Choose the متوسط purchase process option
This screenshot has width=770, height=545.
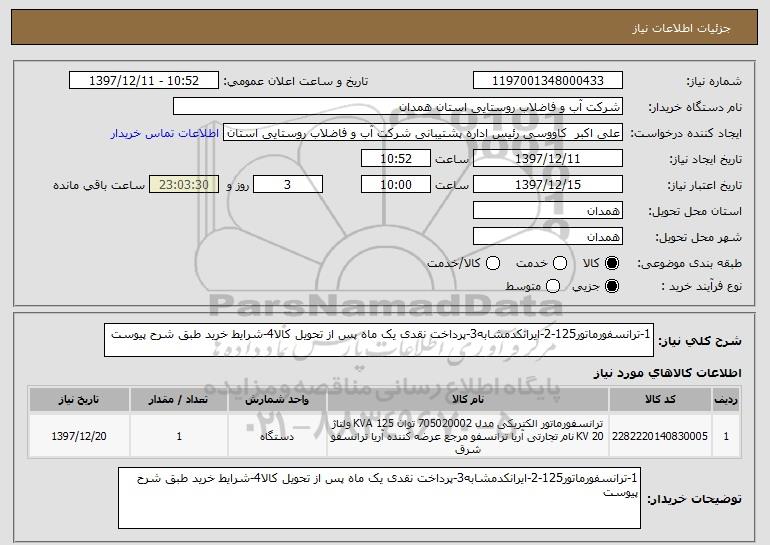553,286
